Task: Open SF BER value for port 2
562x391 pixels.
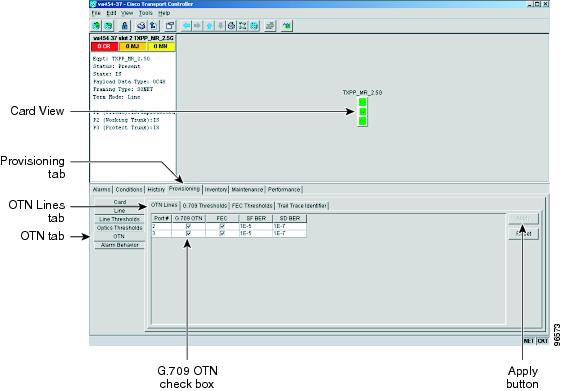Action: (x=256, y=226)
